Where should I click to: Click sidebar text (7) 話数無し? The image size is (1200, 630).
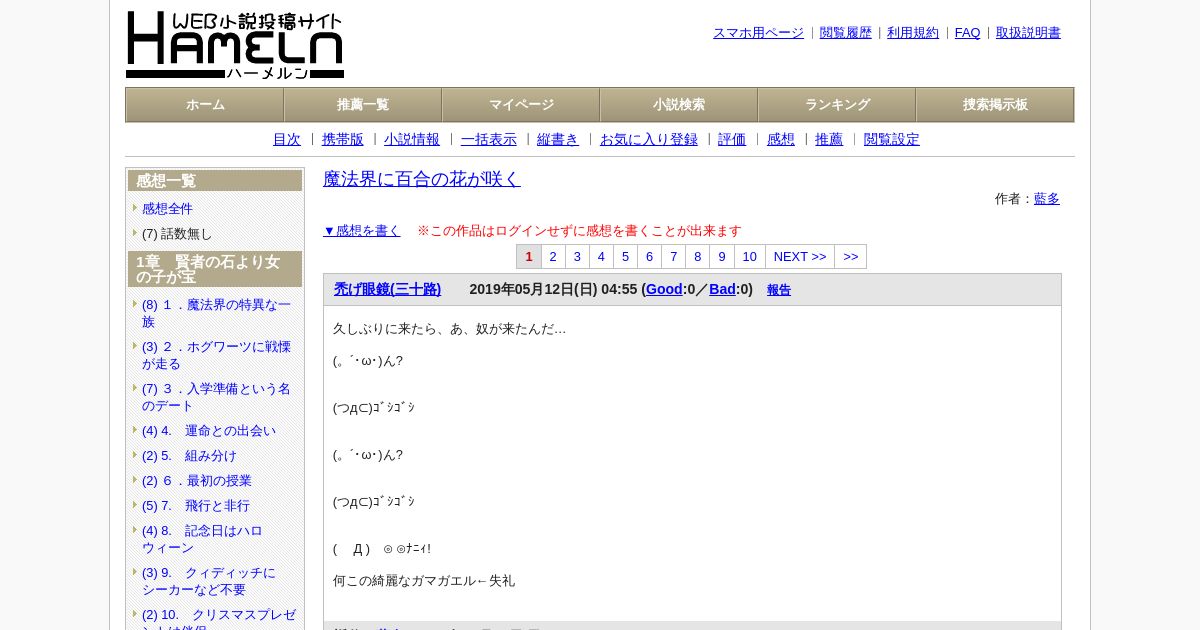[x=177, y=234]
